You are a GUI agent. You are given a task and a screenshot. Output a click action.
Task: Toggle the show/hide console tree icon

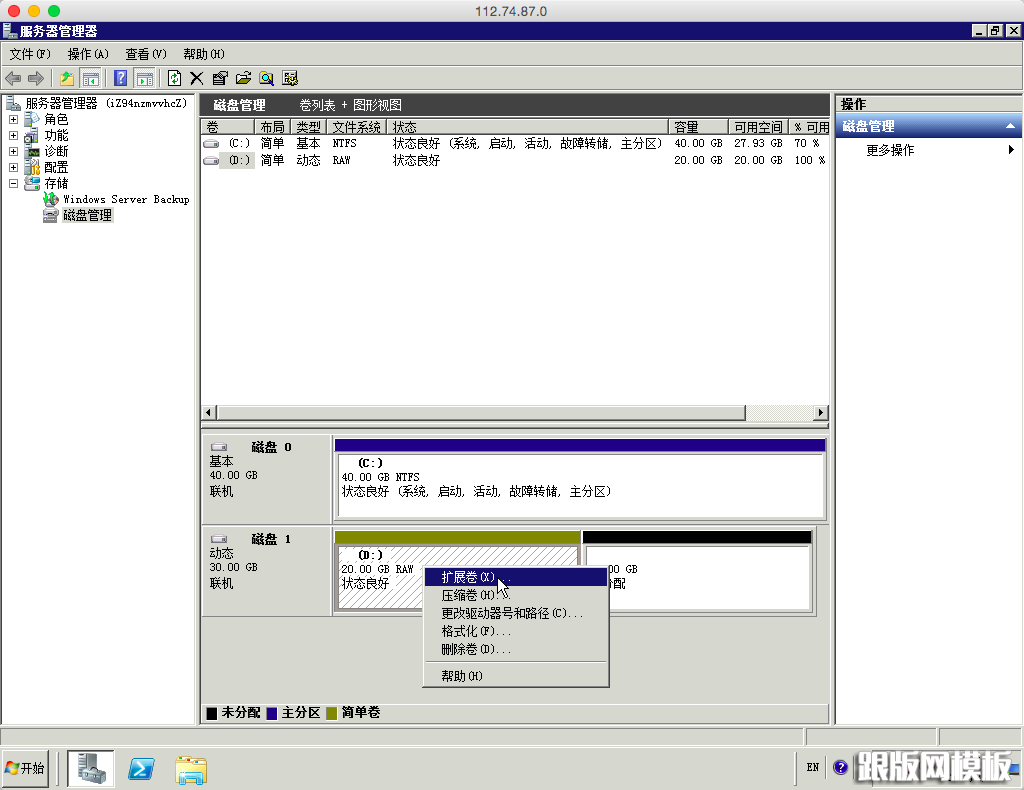[91, 78]
